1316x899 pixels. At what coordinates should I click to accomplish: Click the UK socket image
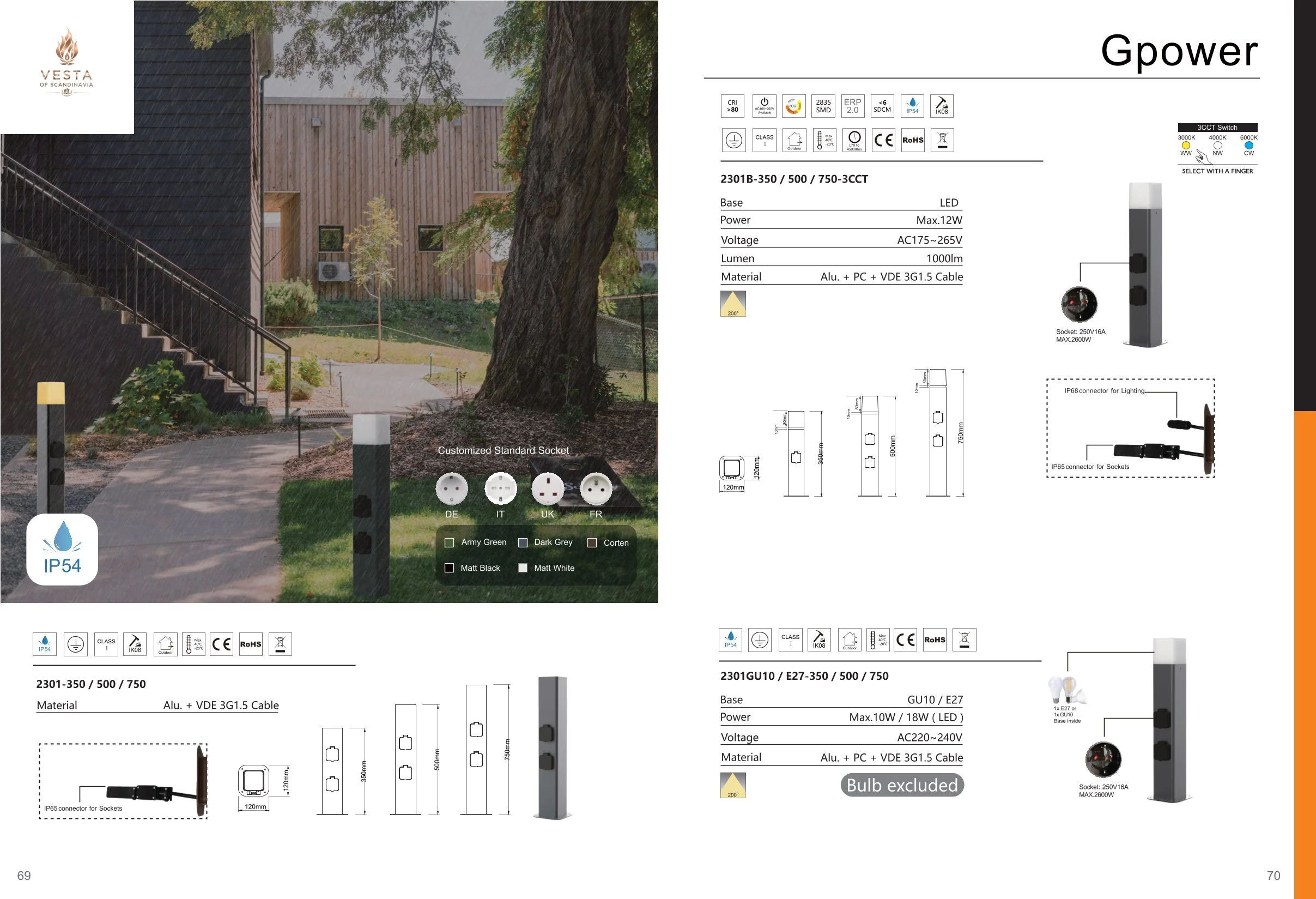pyautogui.click(x=547, y=489)
